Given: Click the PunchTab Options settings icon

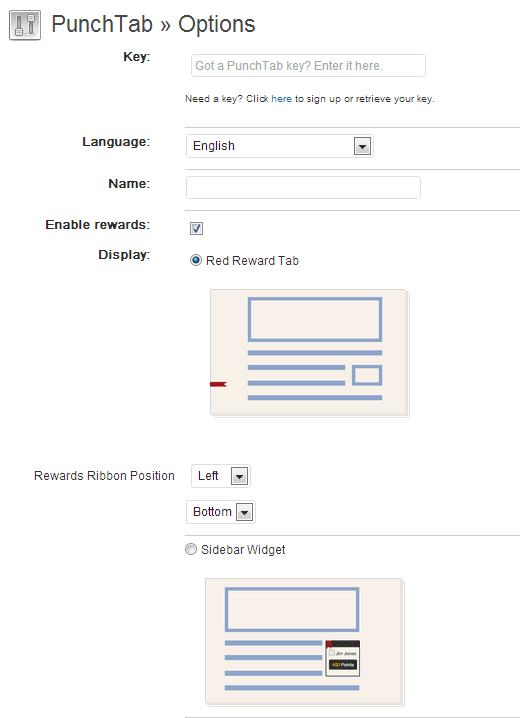Looking at the screenshot, I should pos(25,25).
